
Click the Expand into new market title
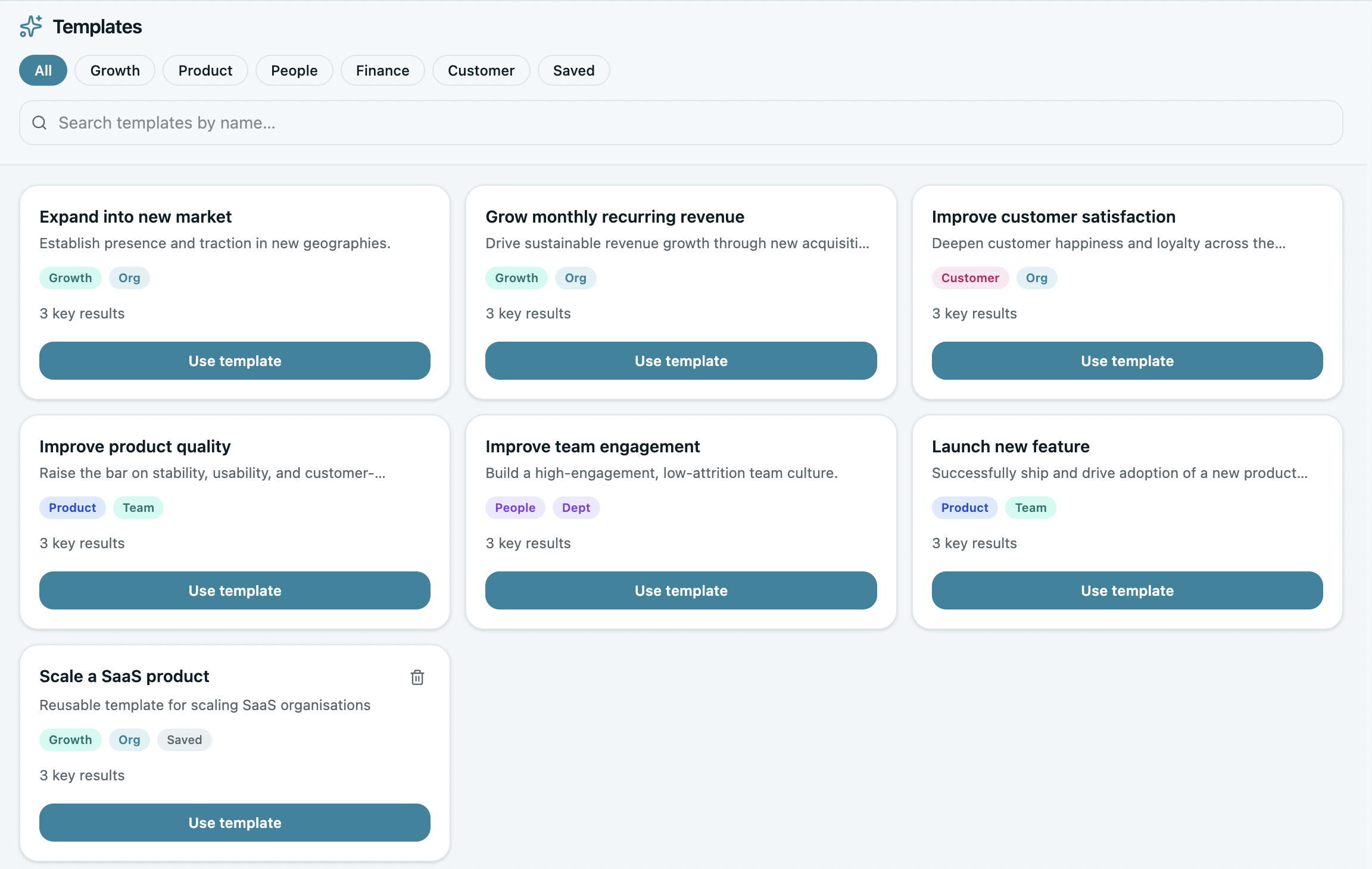pyautogui.click(x=136, y=217)
